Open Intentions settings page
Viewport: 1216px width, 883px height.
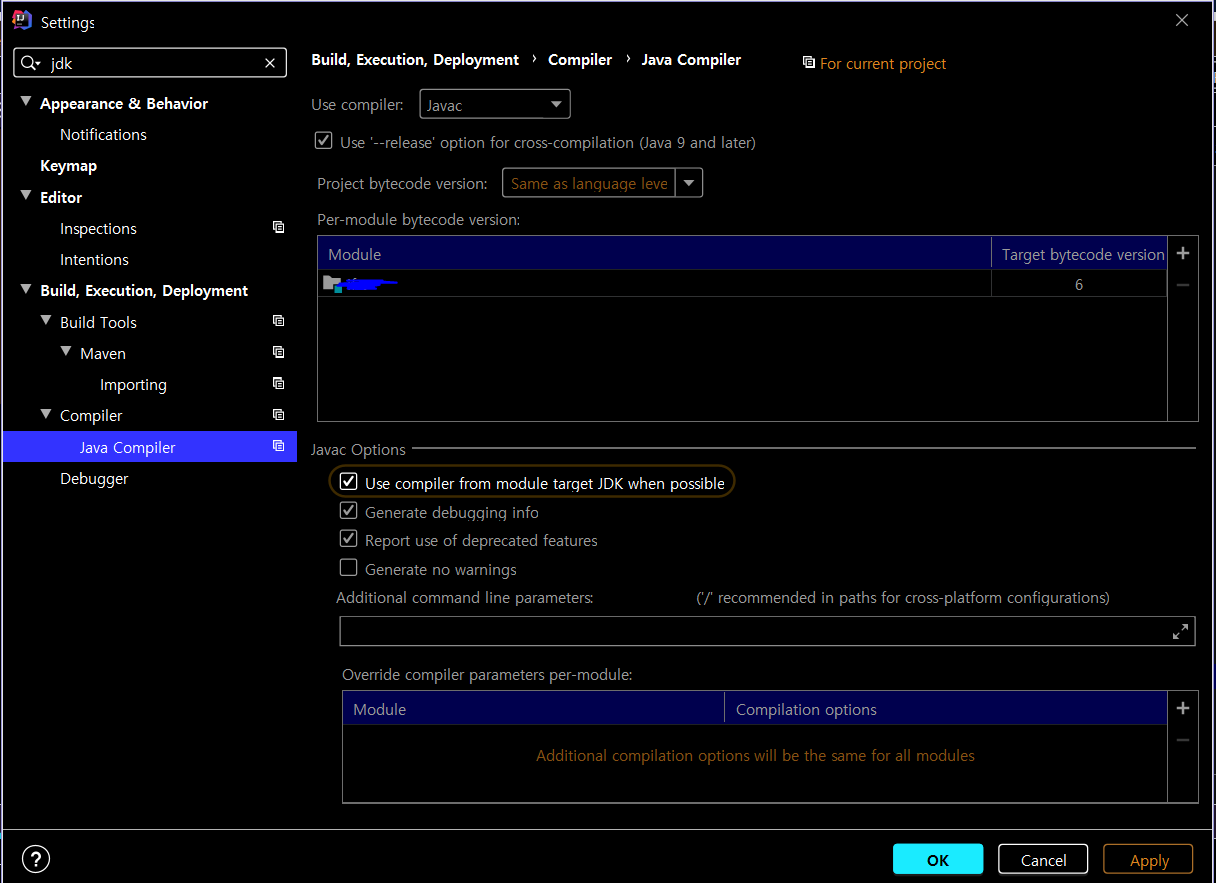pyautogui.click(x=94, y=259)
